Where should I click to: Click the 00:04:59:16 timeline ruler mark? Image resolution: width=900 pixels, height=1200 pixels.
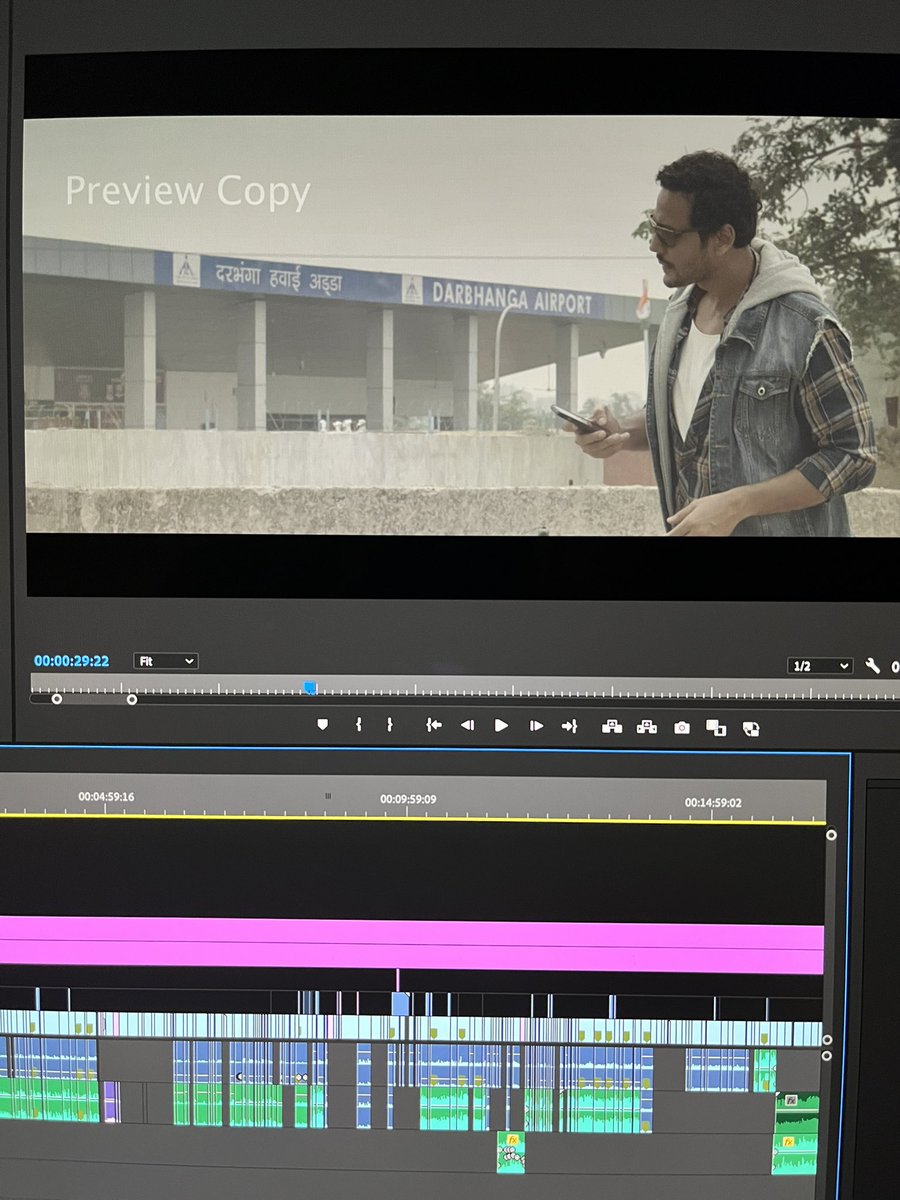tap(106, 797)
